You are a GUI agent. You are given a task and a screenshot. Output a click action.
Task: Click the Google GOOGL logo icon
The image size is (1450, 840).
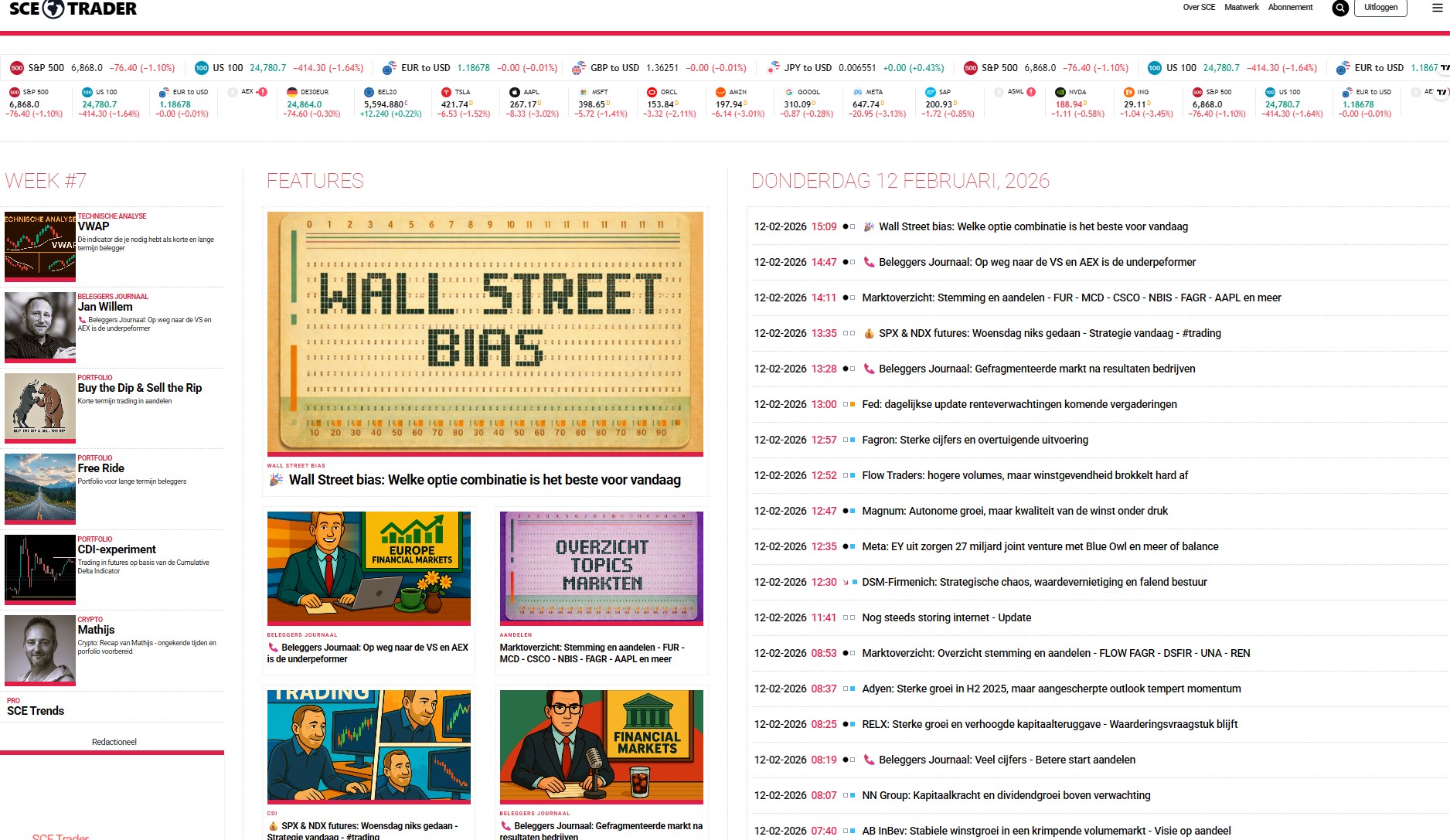coord(789,92)
